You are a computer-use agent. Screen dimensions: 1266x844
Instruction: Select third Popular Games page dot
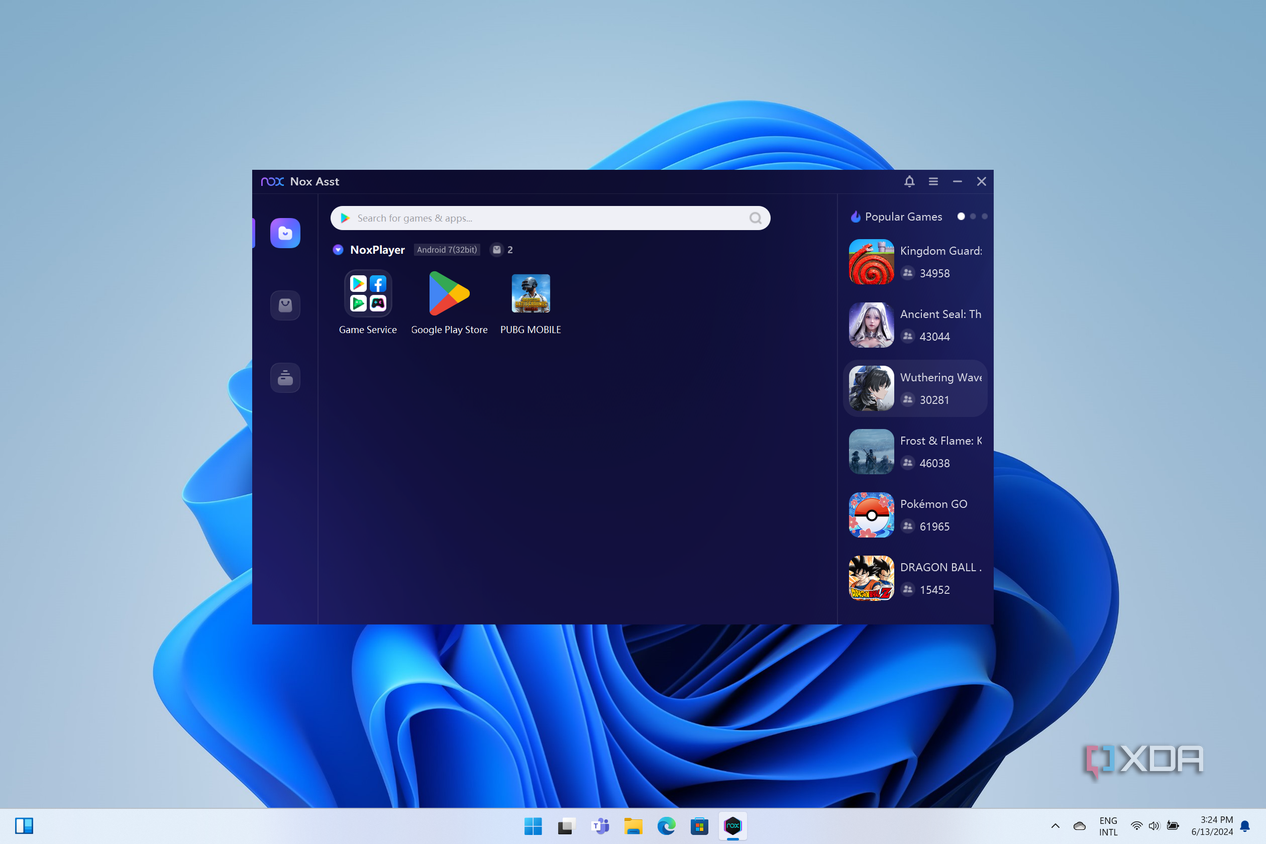[985, 216]
